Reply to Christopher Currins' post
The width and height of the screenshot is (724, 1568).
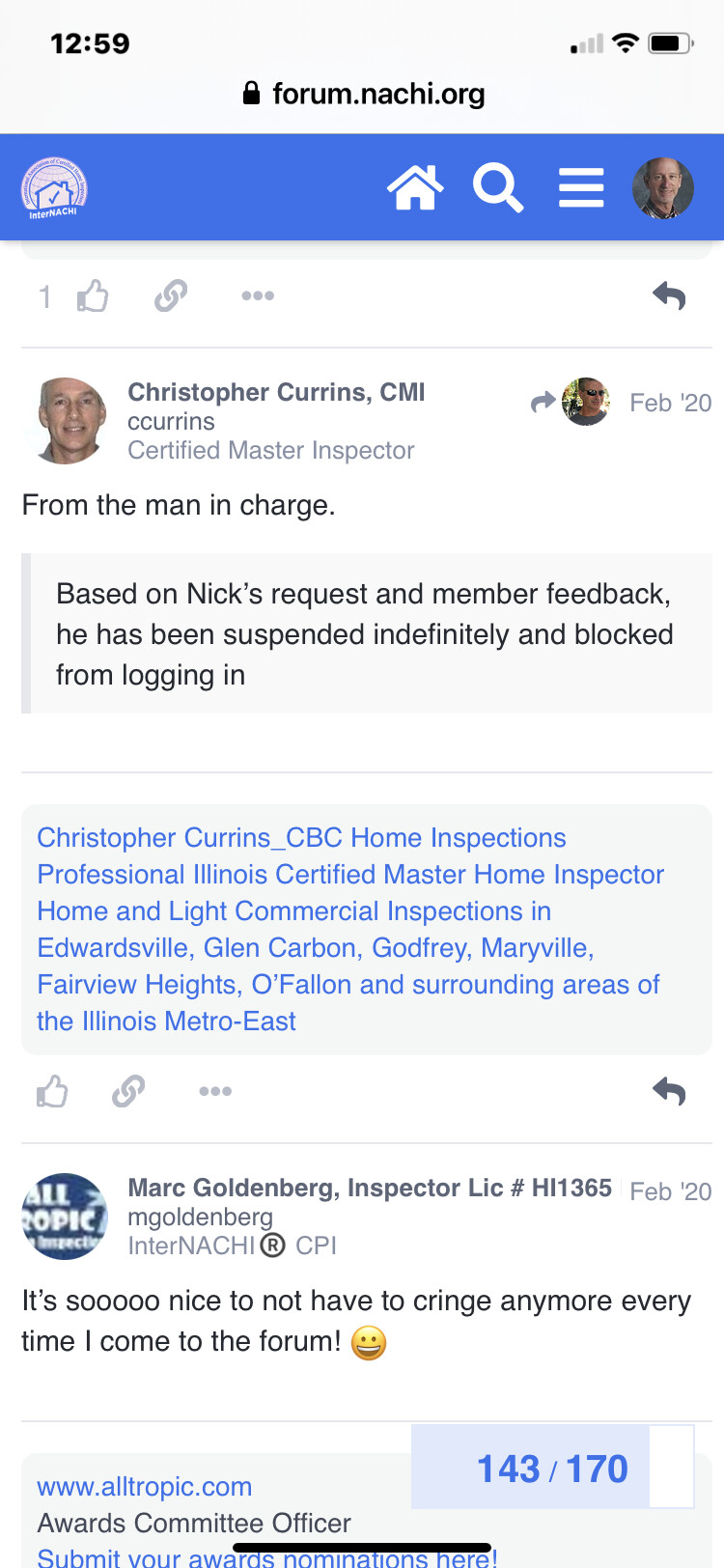point(669,1091)
